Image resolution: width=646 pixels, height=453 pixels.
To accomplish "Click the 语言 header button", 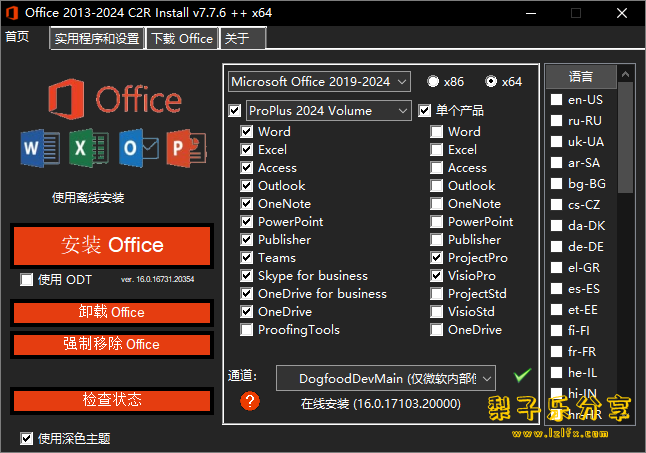I will click(581, 77).
